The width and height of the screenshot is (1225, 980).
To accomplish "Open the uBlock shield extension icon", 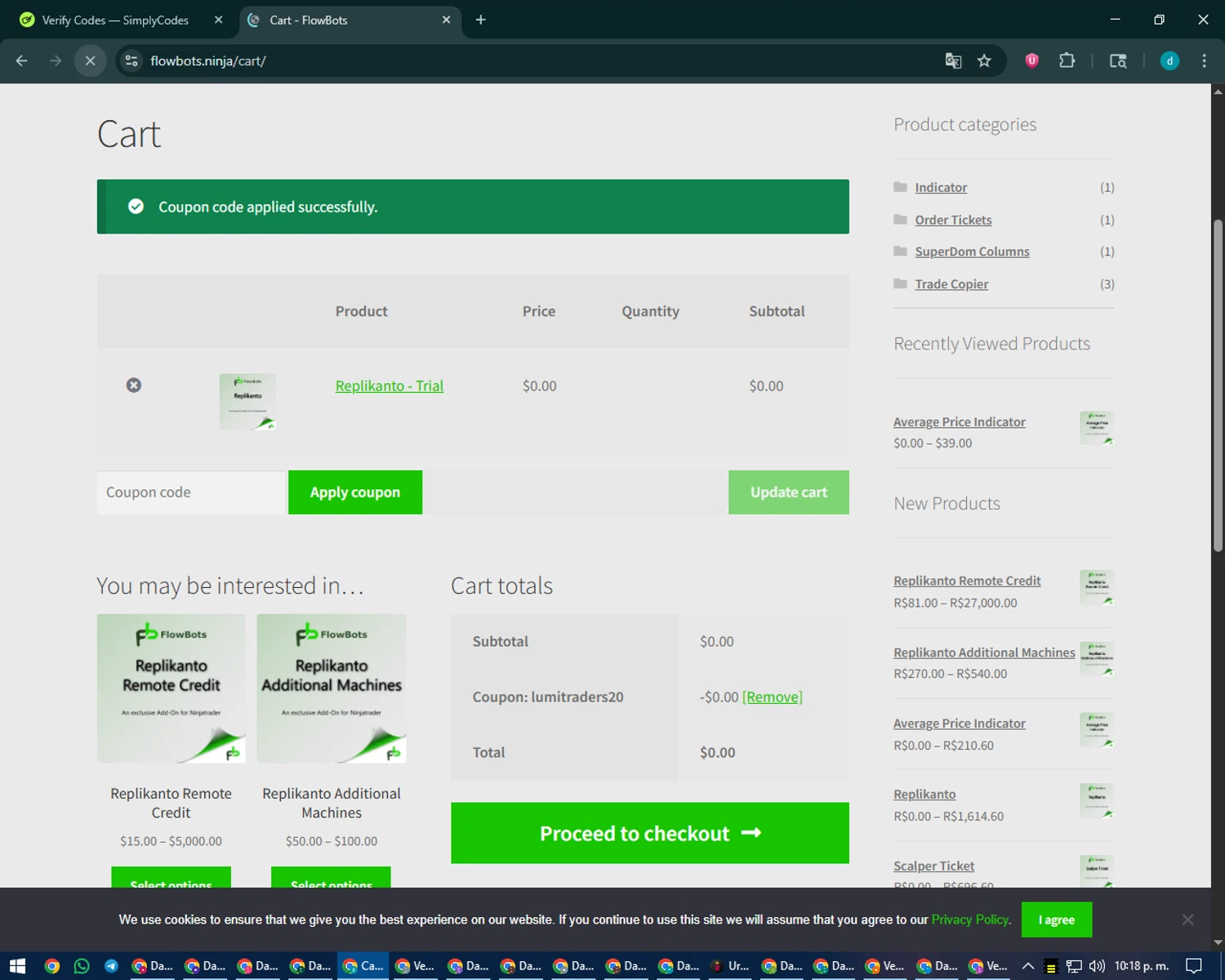I will pos(1031,60).
